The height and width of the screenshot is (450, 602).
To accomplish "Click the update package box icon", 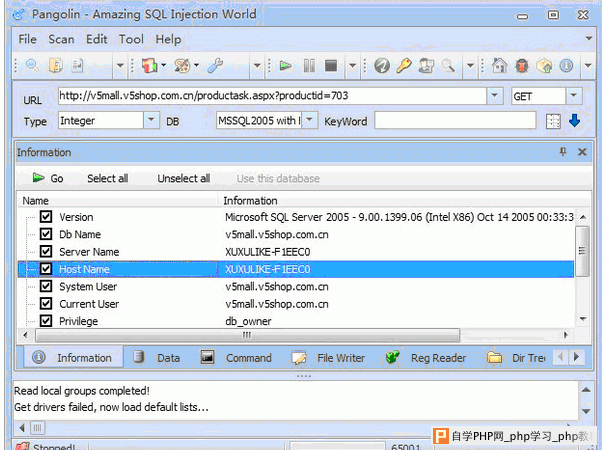I will pos(544,66).
